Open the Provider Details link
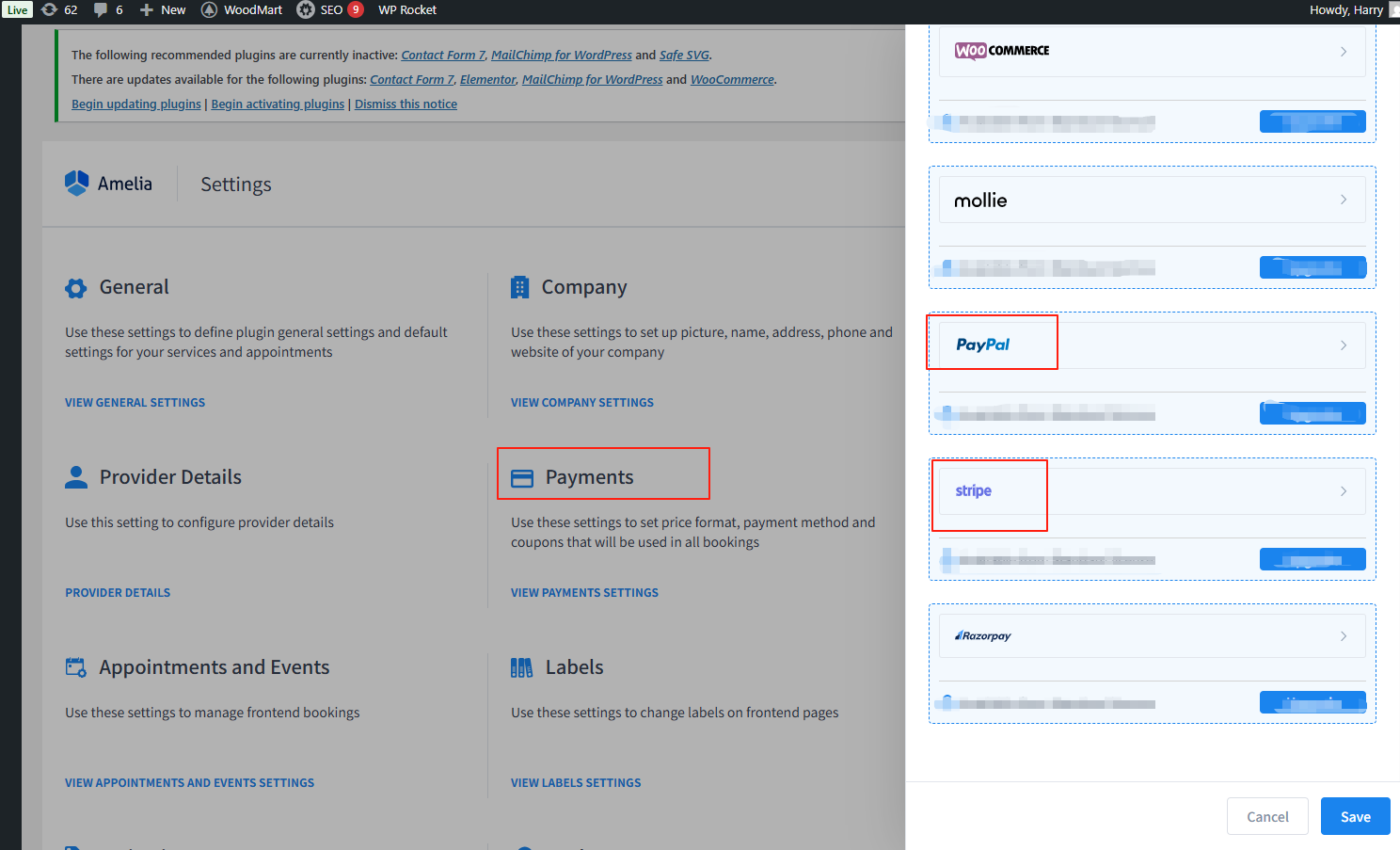 (118, 593)
